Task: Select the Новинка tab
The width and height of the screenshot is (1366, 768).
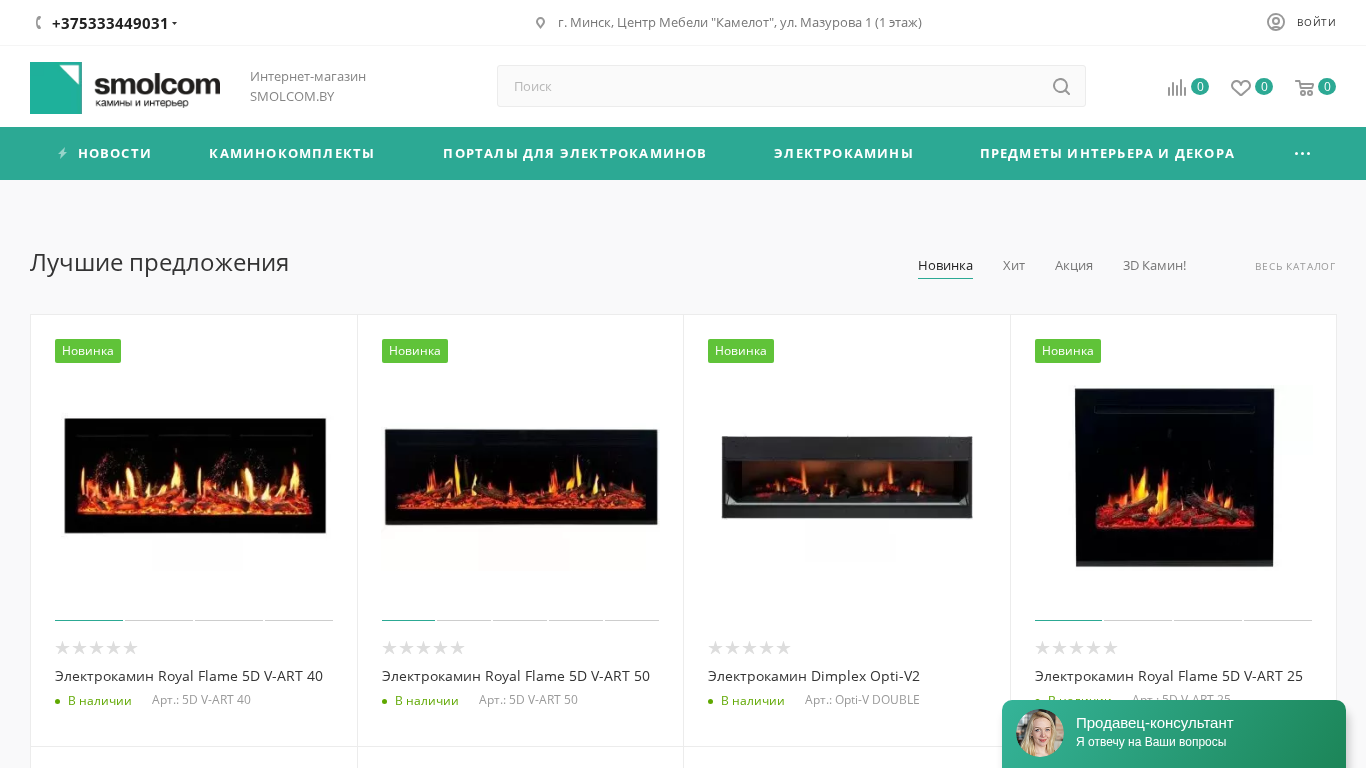Action: (x=945, y=266)
